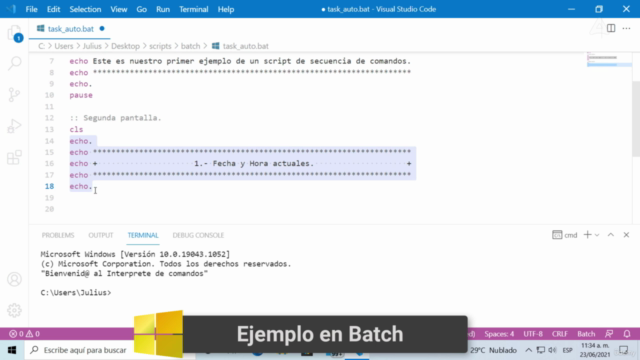Expand the batch breadcrumb

point(191,46)
